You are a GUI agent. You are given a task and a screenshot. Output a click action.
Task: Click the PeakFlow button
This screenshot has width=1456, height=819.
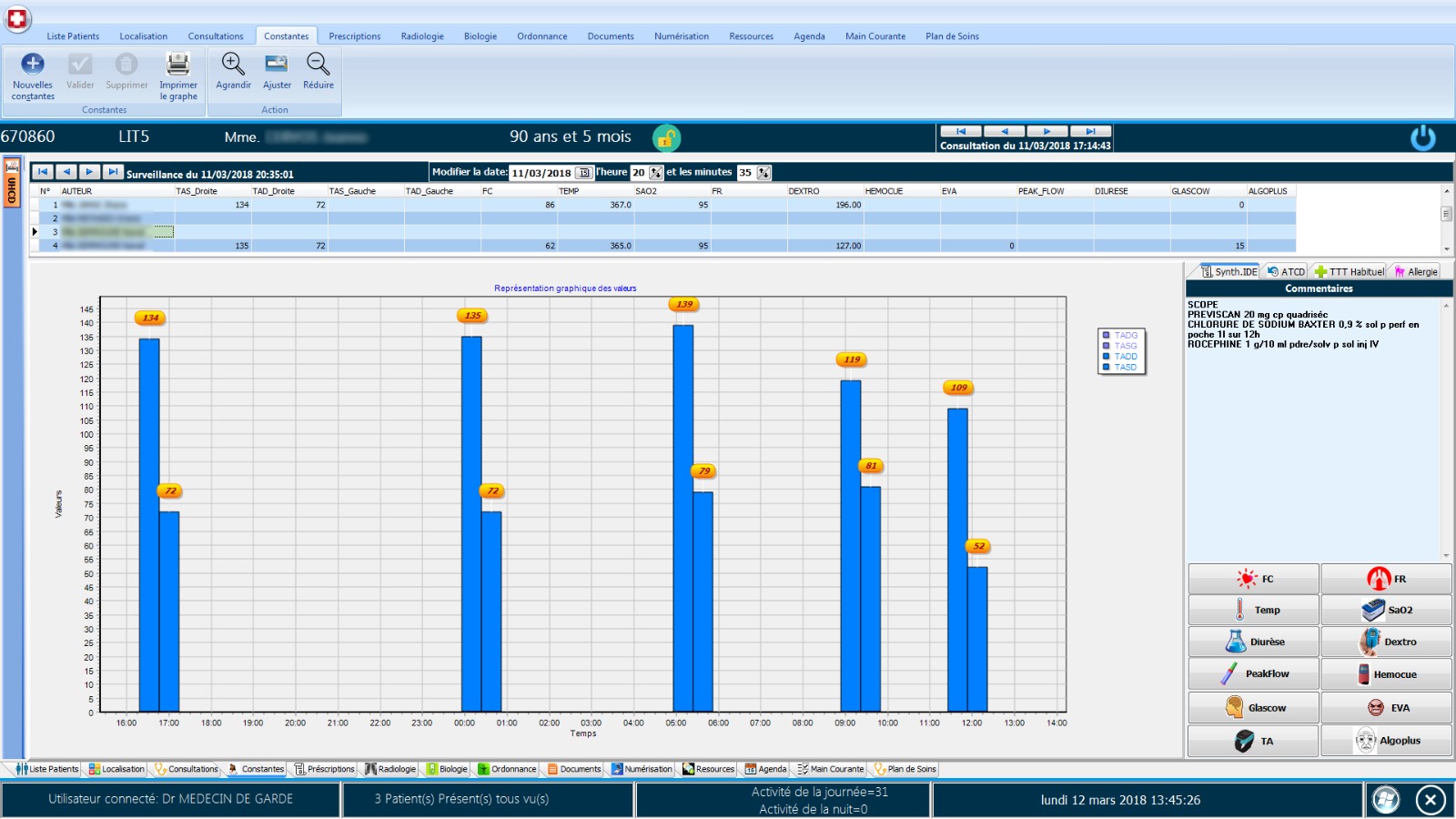[1253, 674]
